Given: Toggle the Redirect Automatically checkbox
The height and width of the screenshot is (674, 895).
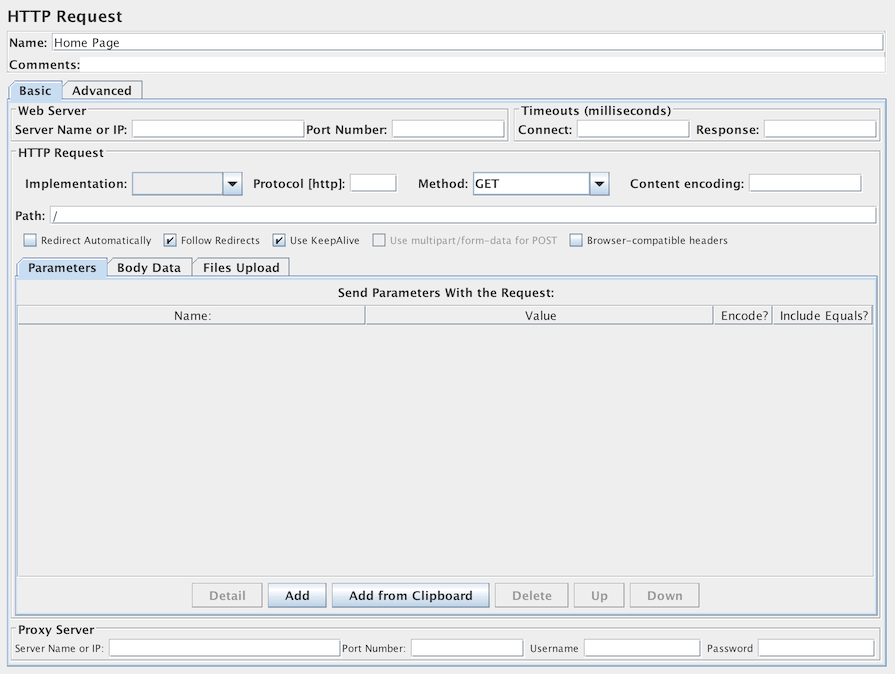Looking at the screenshot, I should (x=30, y=241).
